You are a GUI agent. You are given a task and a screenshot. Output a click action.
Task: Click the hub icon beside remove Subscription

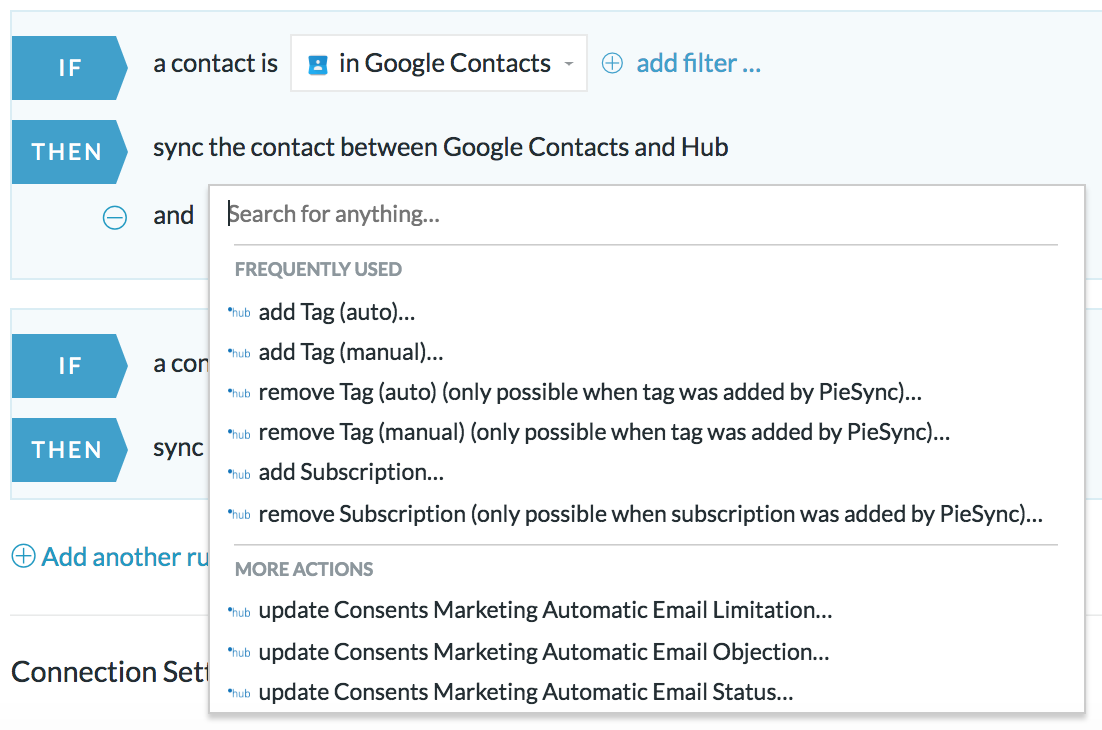click(240, 514)
